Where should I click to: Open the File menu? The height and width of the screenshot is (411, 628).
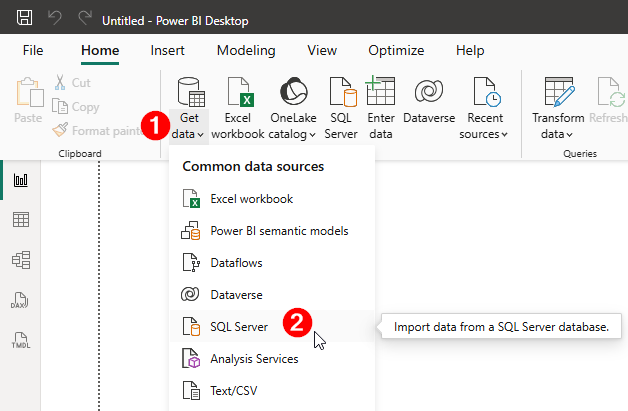tap(33, 50)
